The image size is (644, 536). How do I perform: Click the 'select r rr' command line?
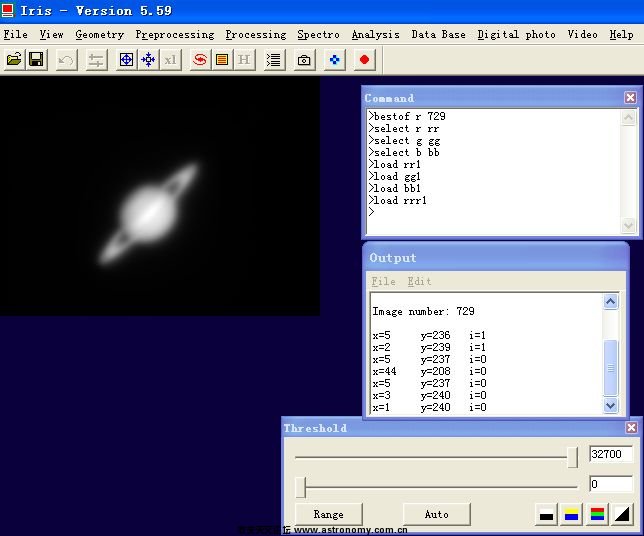click(x=404, y=129)
